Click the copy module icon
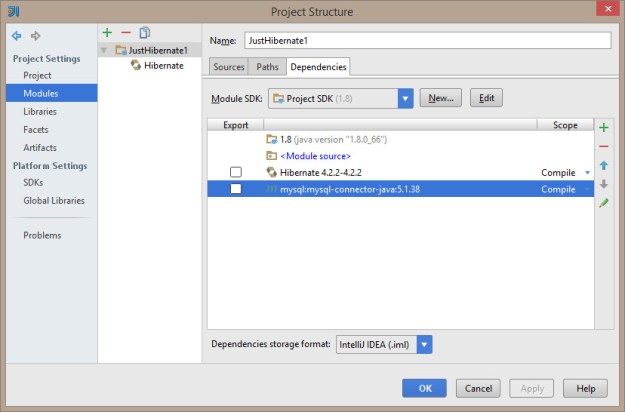 click(145, 33)
